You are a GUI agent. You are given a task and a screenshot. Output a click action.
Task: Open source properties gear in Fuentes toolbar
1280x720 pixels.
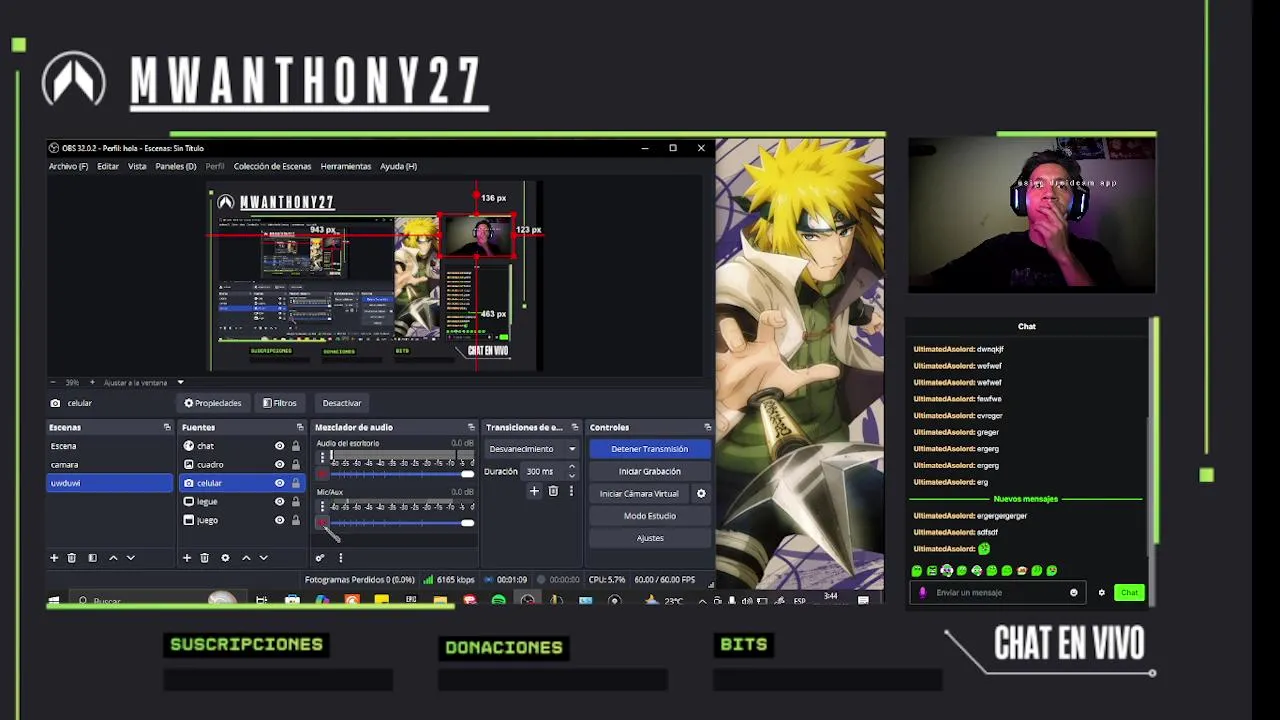tap(225, 558)
